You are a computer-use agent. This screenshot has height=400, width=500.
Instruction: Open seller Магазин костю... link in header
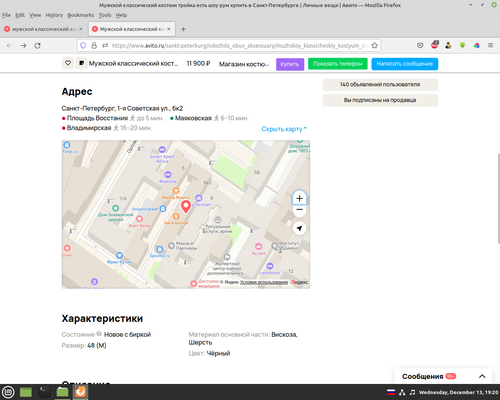tap(244, 64)
